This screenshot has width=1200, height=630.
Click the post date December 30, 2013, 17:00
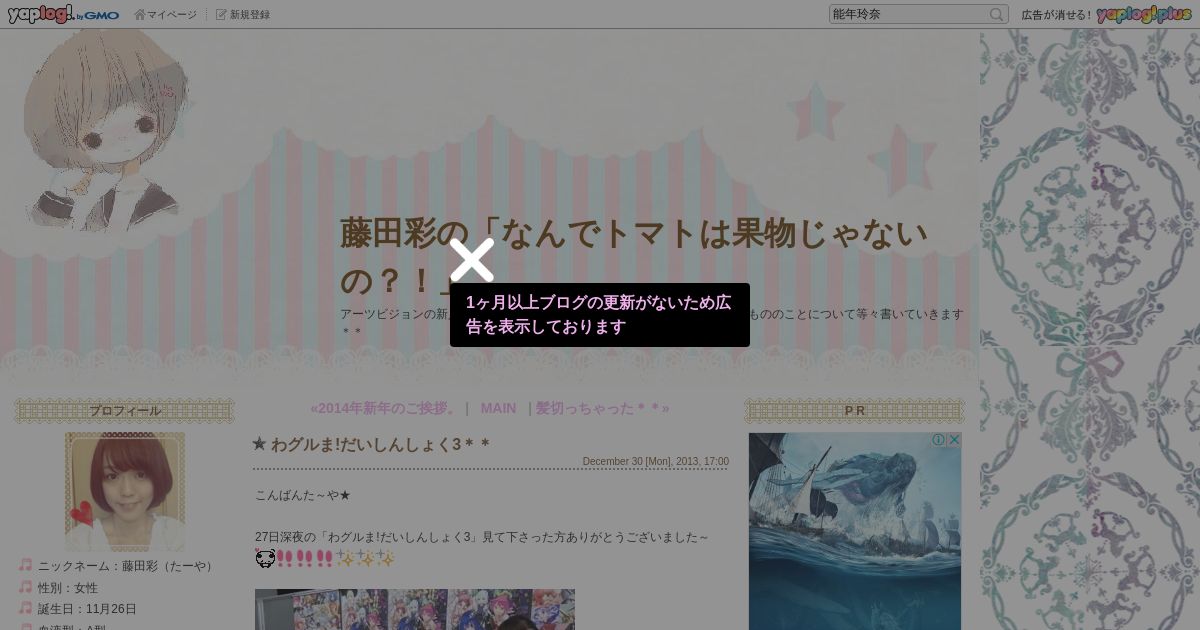click(x=656, y=461)
